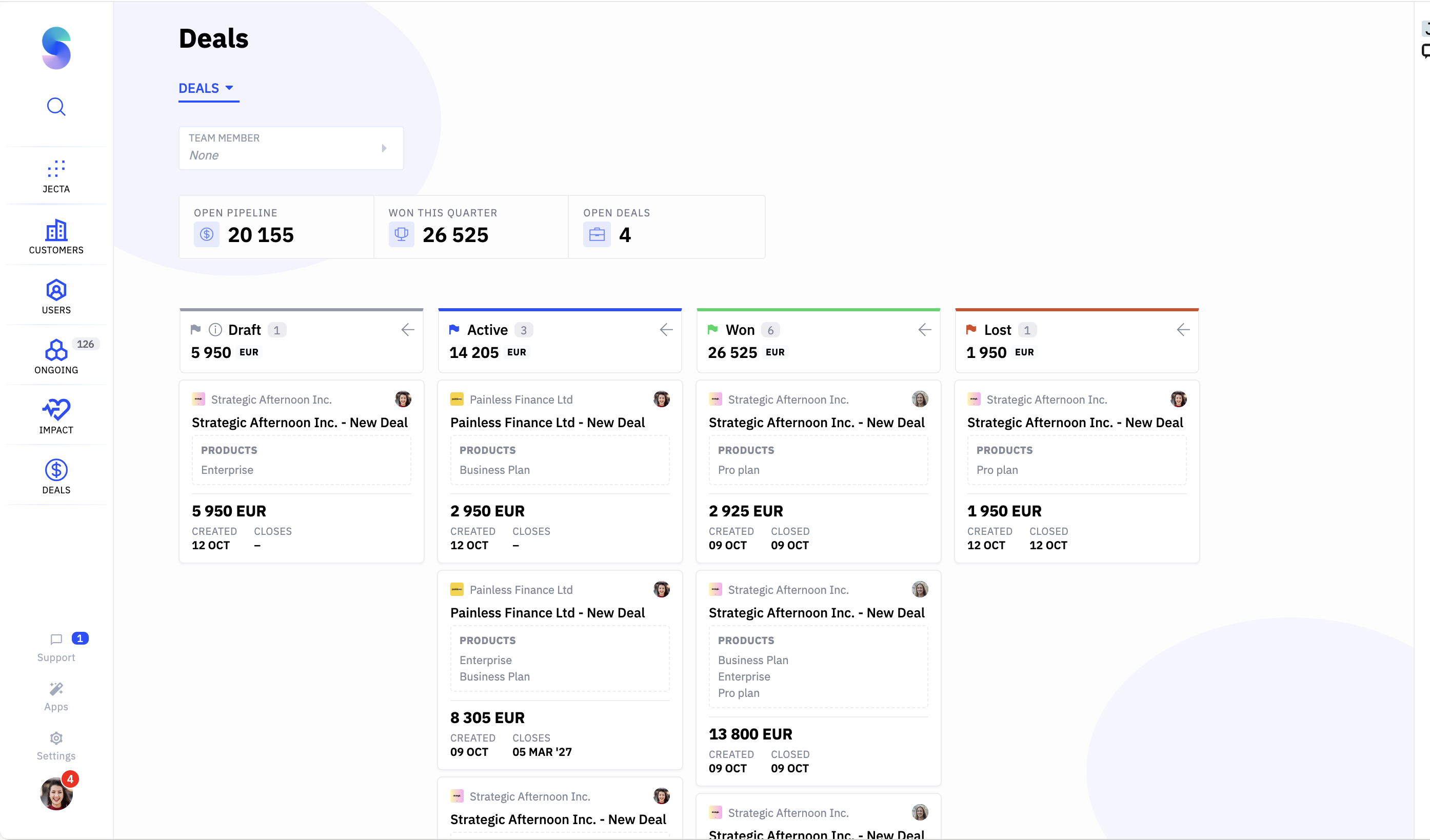This screenshot has height=840, width=1430.
Task: Click the Open Deals briefcase icon
Action: pyautogui.click(x=597, y=234)
